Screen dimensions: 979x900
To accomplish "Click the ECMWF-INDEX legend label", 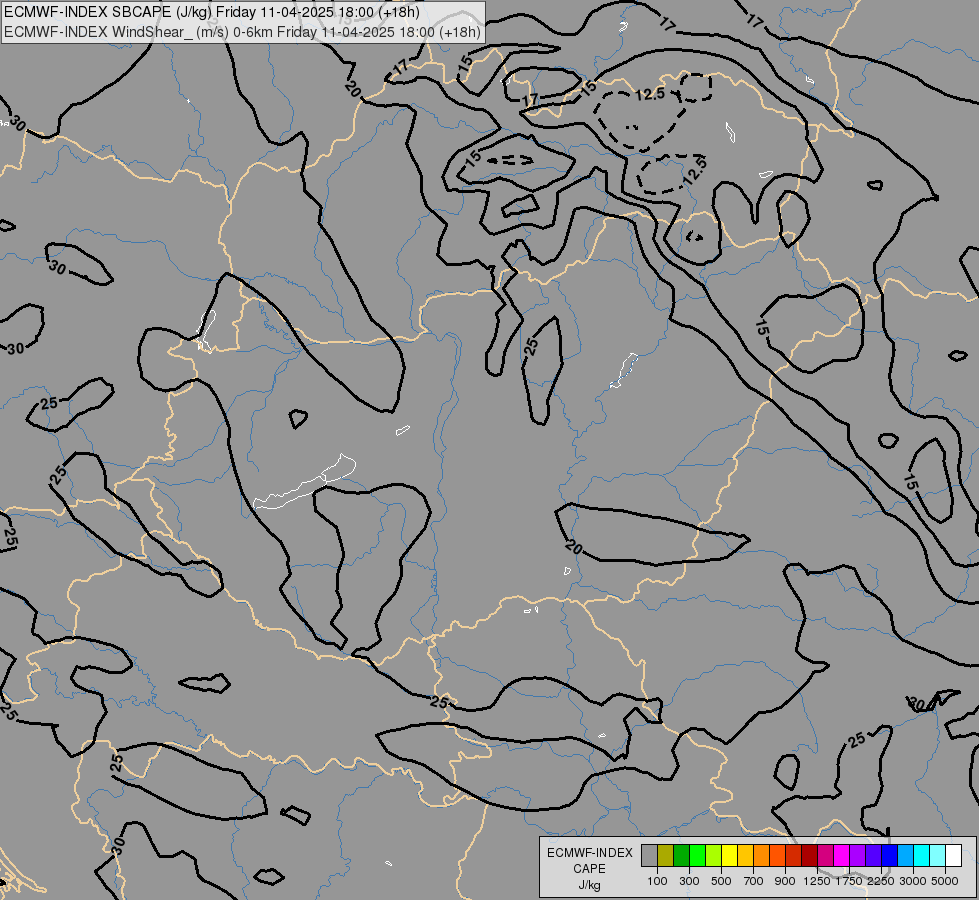I will click(x=589, y=853).
